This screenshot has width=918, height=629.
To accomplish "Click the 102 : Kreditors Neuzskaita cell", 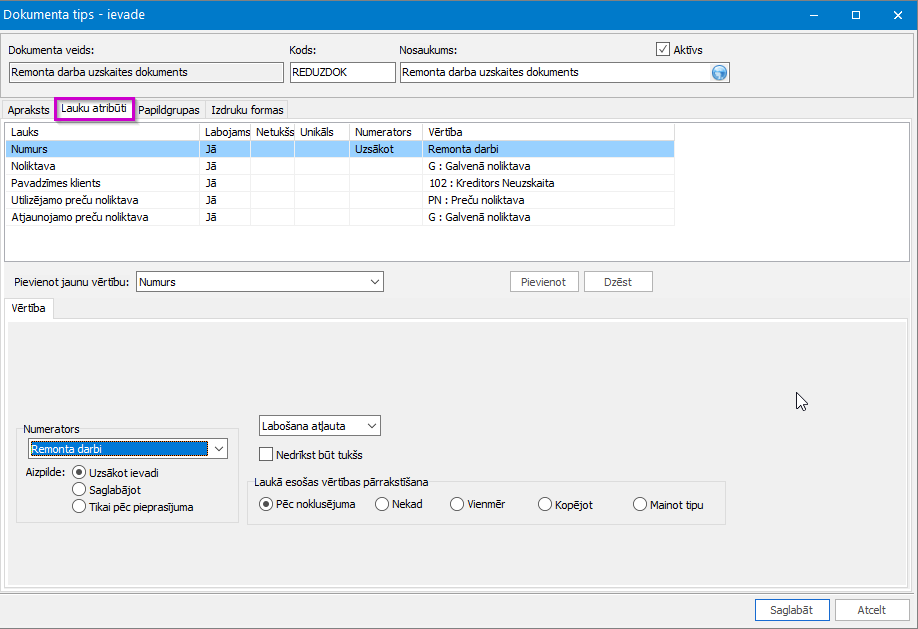I will 549,183.
